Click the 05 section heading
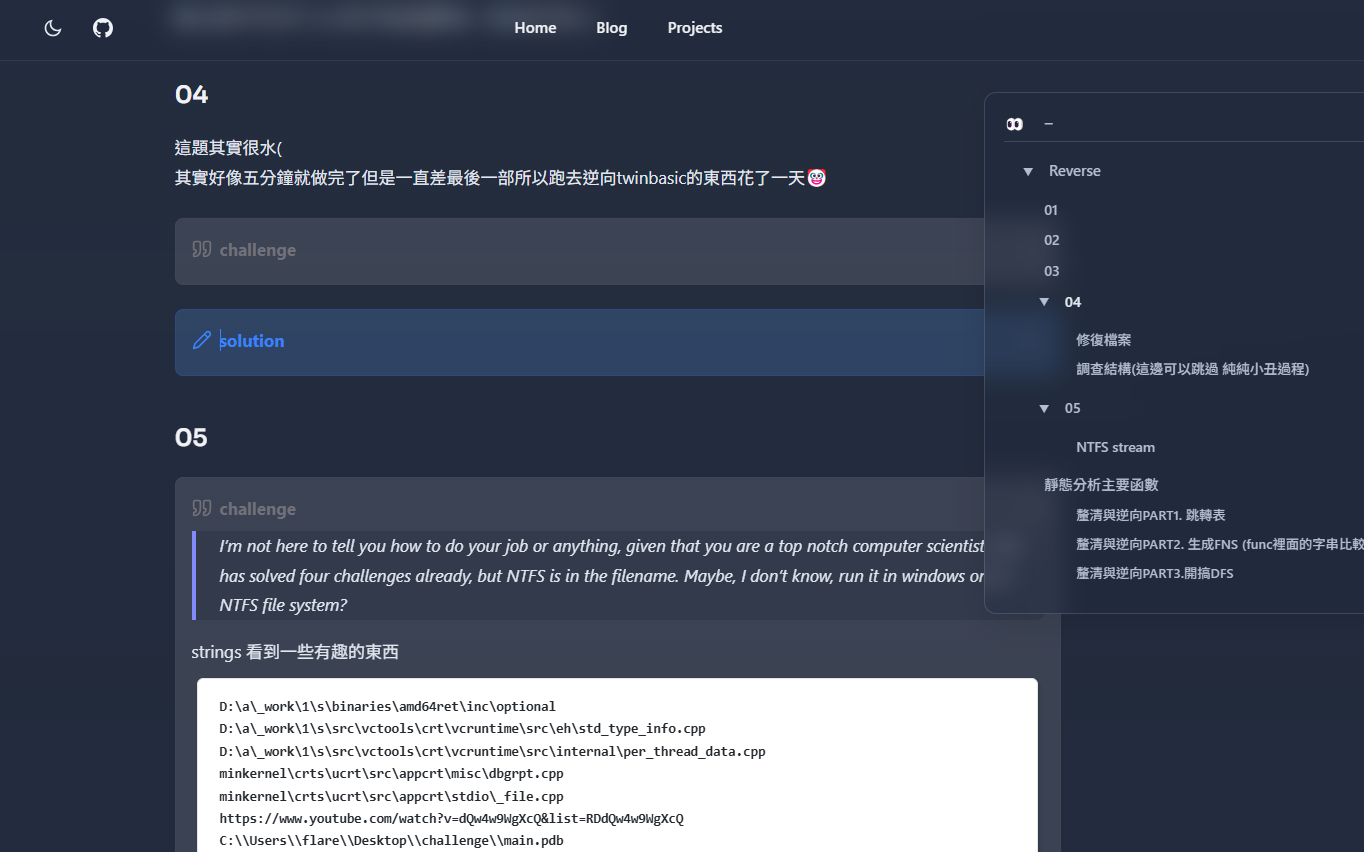This screenshot has height=852, width=1364. (x=191, y=437)
